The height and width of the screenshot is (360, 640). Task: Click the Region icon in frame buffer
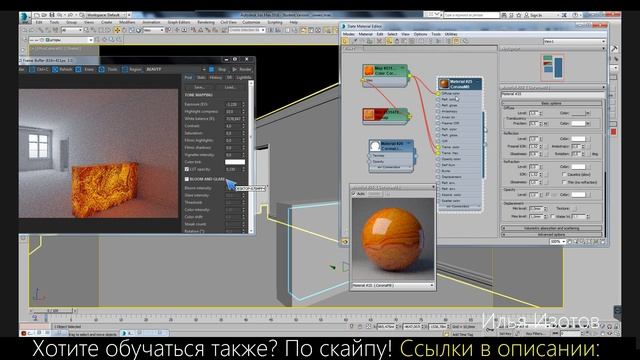tap(124, 70)
